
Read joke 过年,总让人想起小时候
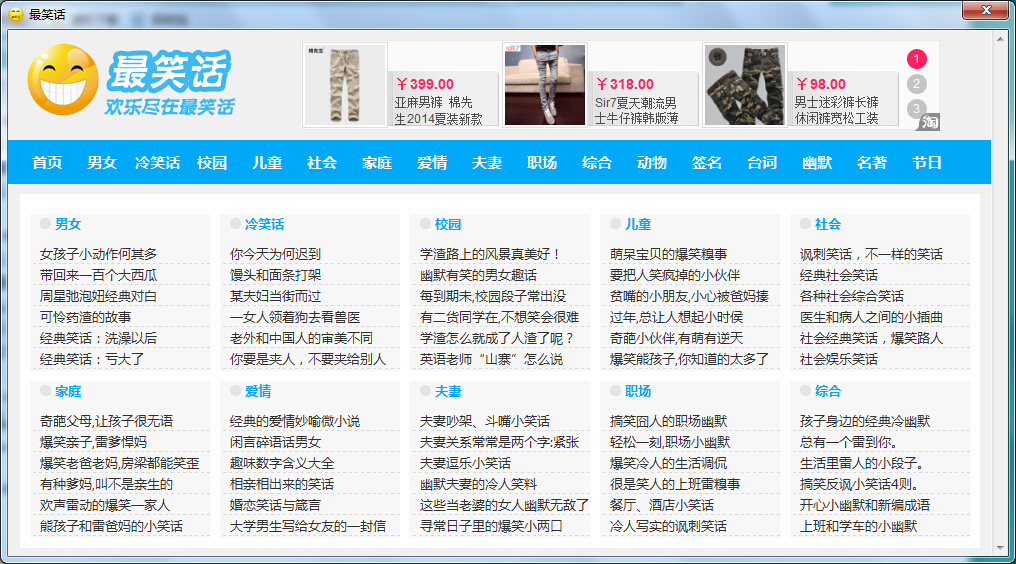pos(676,317)
